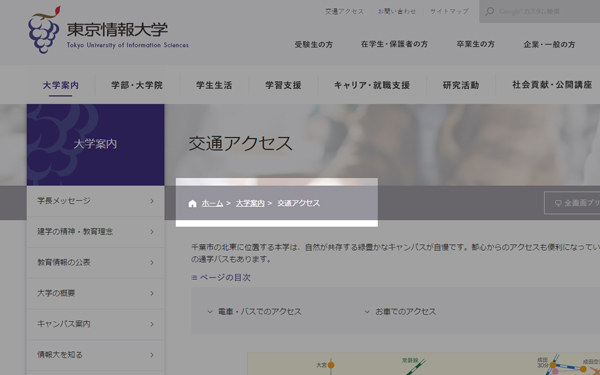Open 大学の概要 sidebar item

[x=96, y=293]
